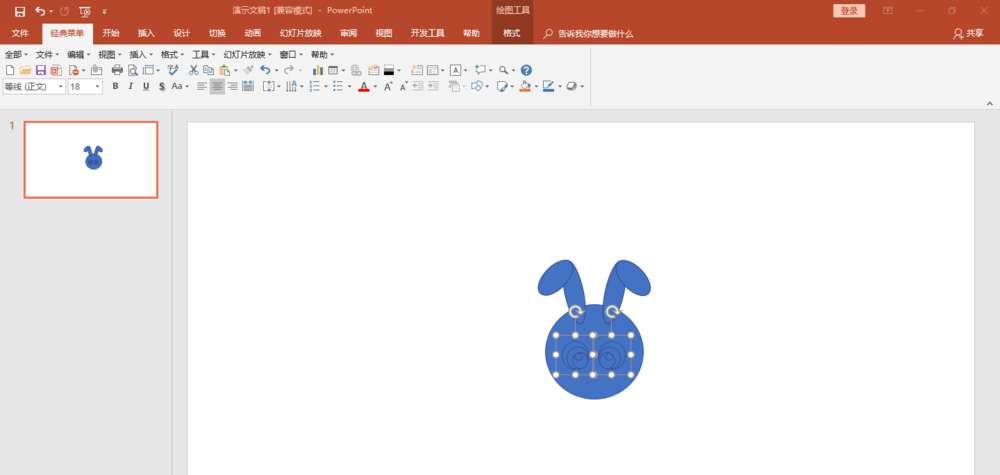This screenshot has height=475, width=1000.
Task: Run the spelling check icon
Action: (x=173, y=70)
